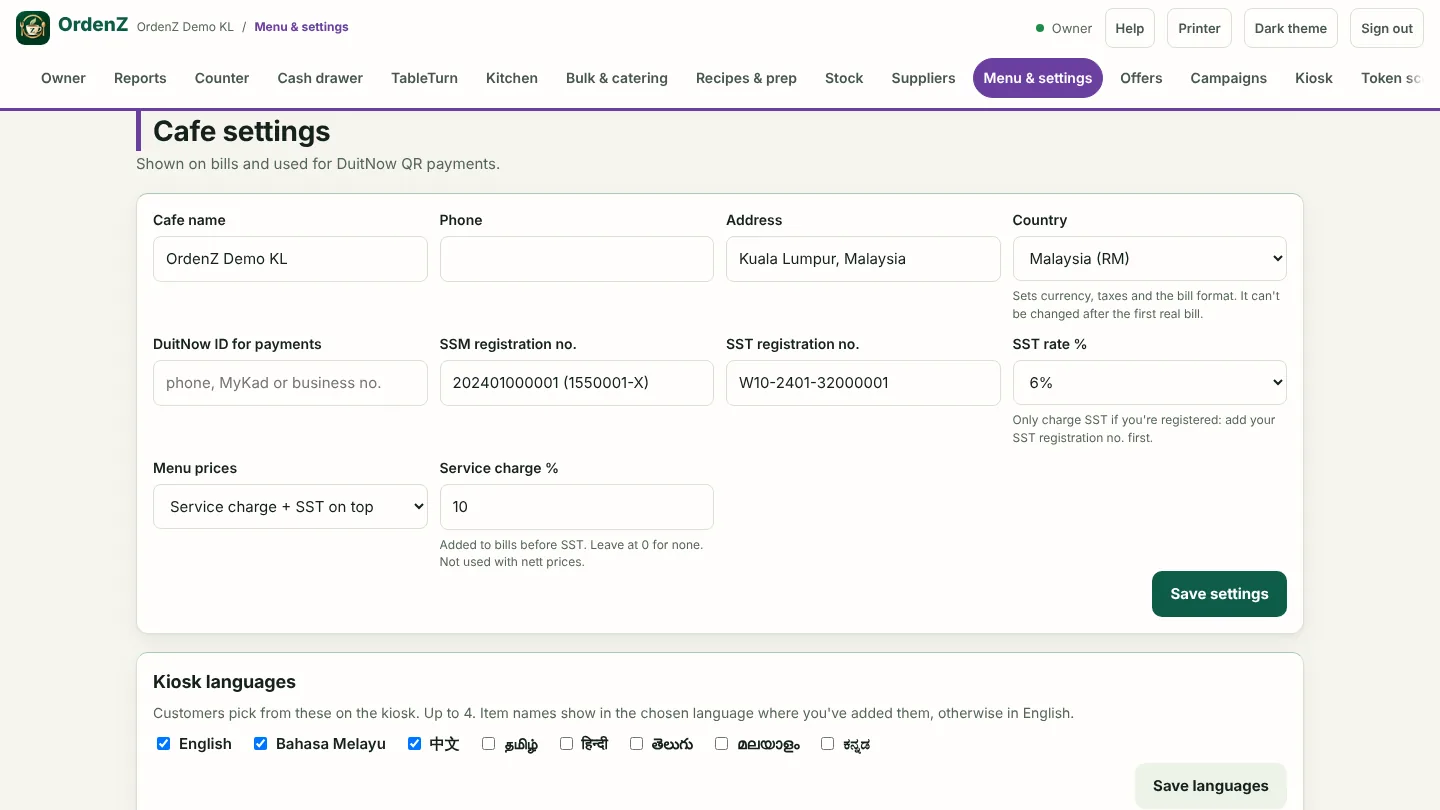1440x810 pixels.
Task: Go to the Counter tab
Action: click(222, 78)
